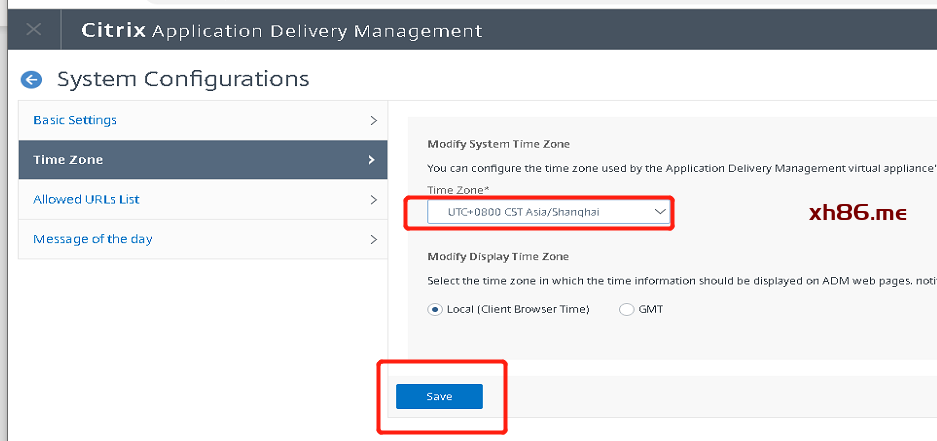Screen dimensions: 937x441
Task: Open the Allowed URLs List section
Action: point(203,200)
